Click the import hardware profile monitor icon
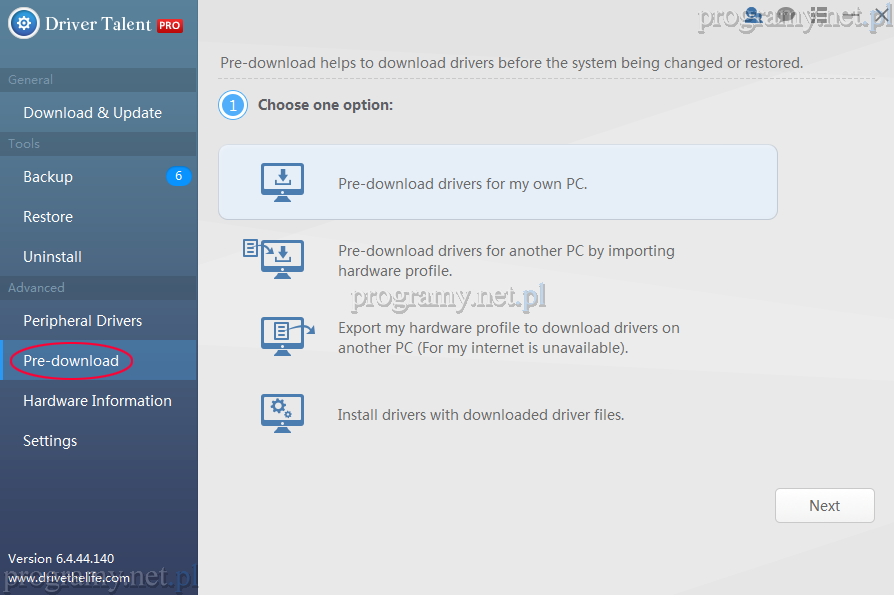This screenshot has height=595, width=894. coord(275,257)
